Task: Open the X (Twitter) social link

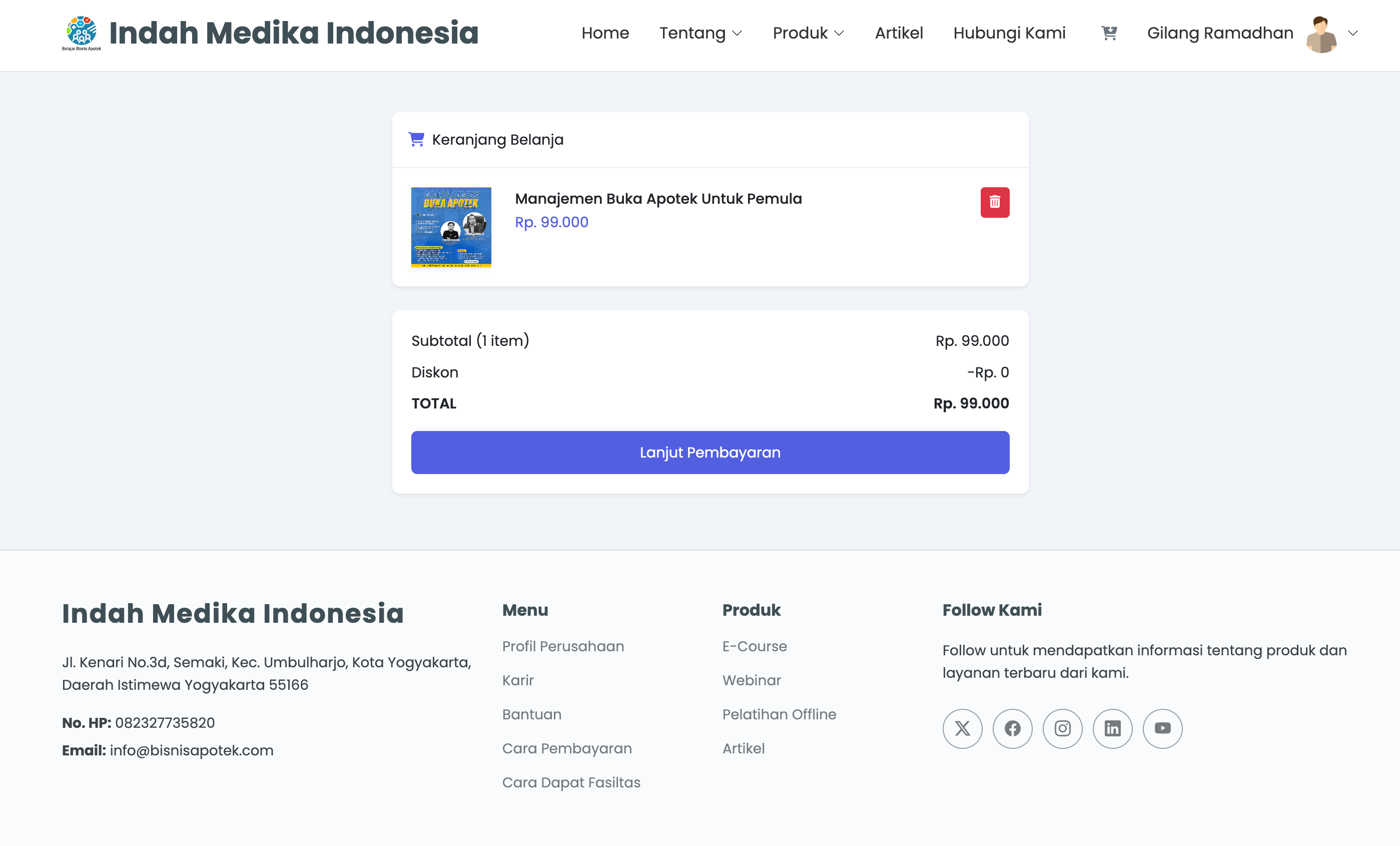Action: (962, 728)
